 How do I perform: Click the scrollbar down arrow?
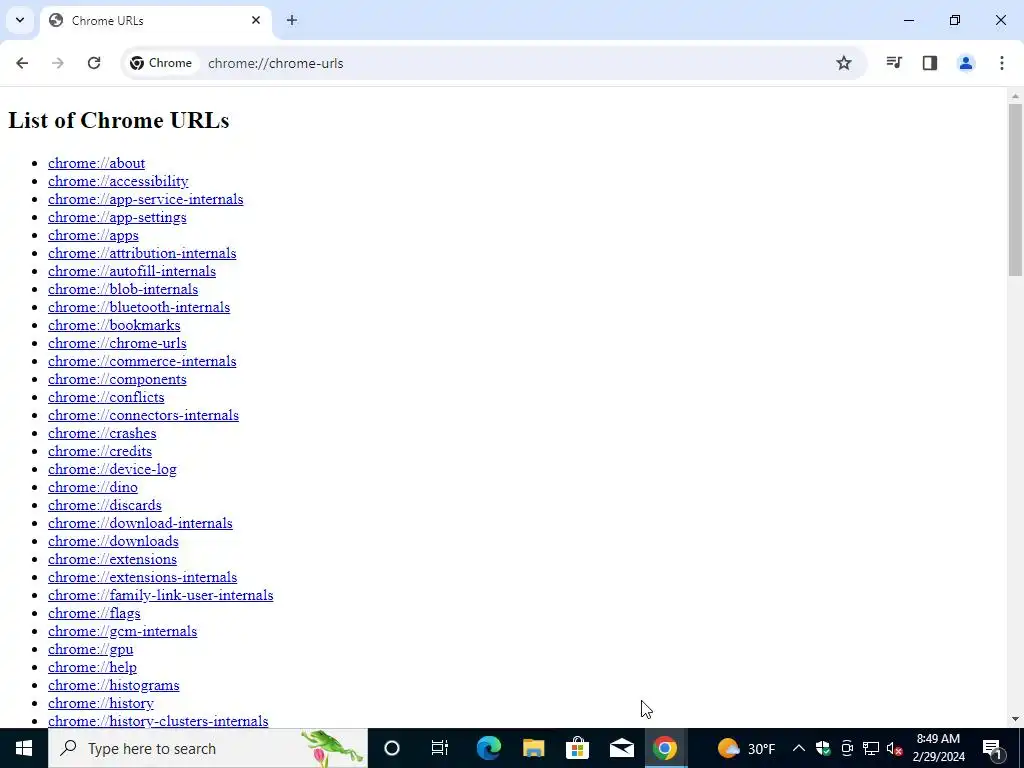[1015, 719]
